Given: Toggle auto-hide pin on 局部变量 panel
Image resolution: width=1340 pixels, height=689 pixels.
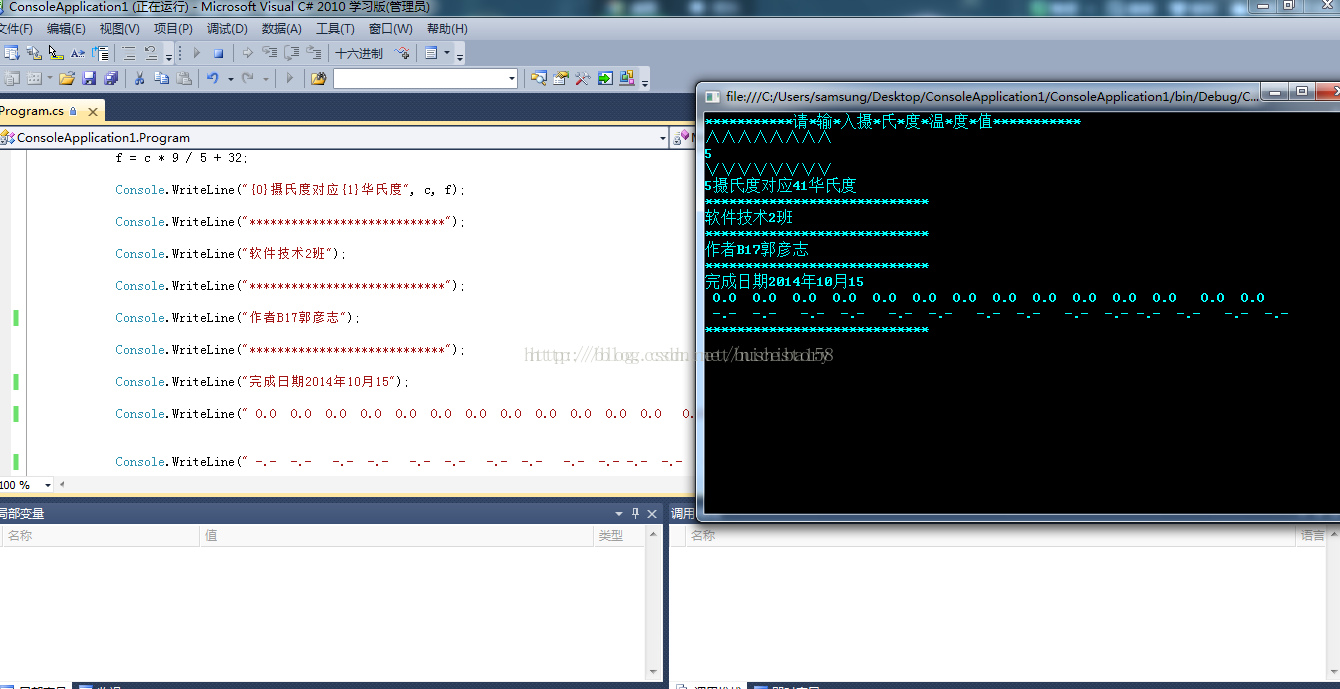Looking at the screenshot, I should coord(635,514).
